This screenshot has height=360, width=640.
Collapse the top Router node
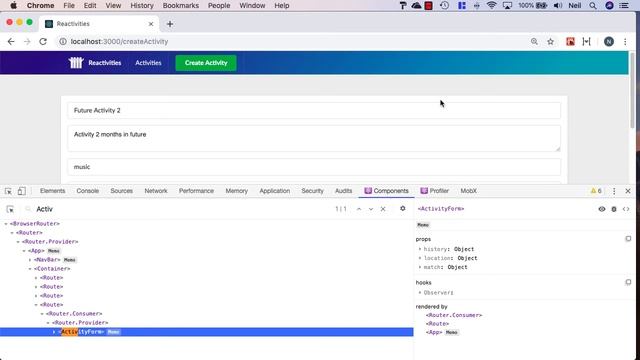point(12,233)
